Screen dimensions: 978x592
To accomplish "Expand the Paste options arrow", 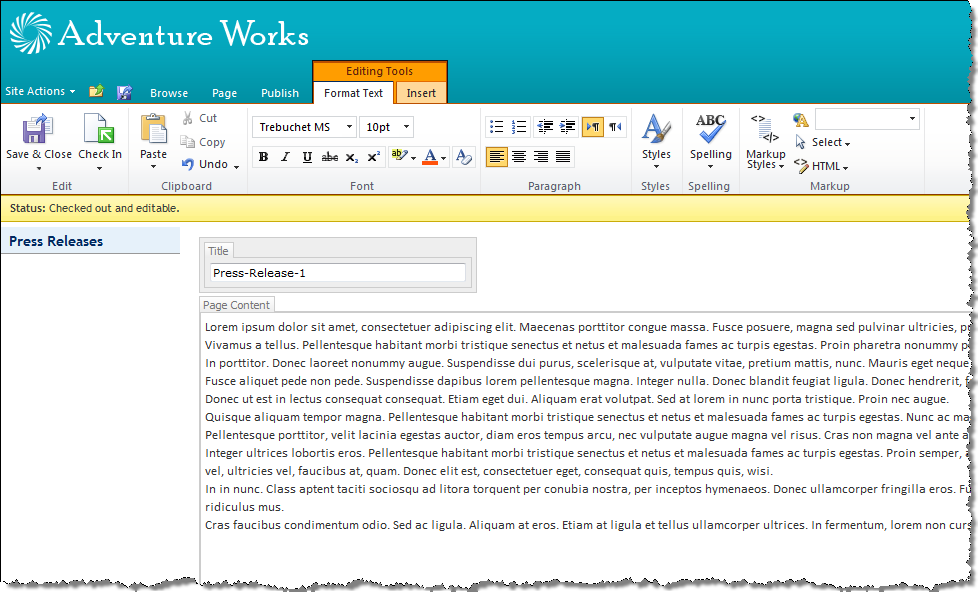I will click(153, 167).
